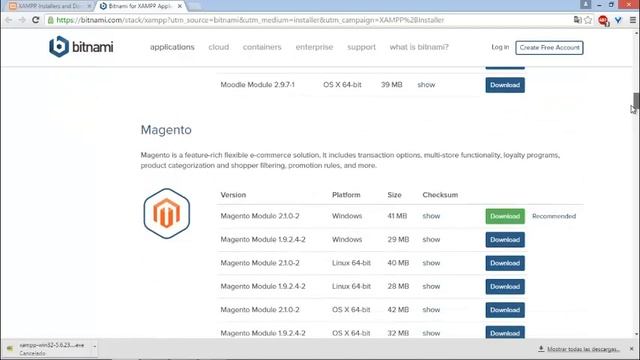The image size is (640, 360).
Task: Go back using the browser back arrow
Action: click(9, 20)
